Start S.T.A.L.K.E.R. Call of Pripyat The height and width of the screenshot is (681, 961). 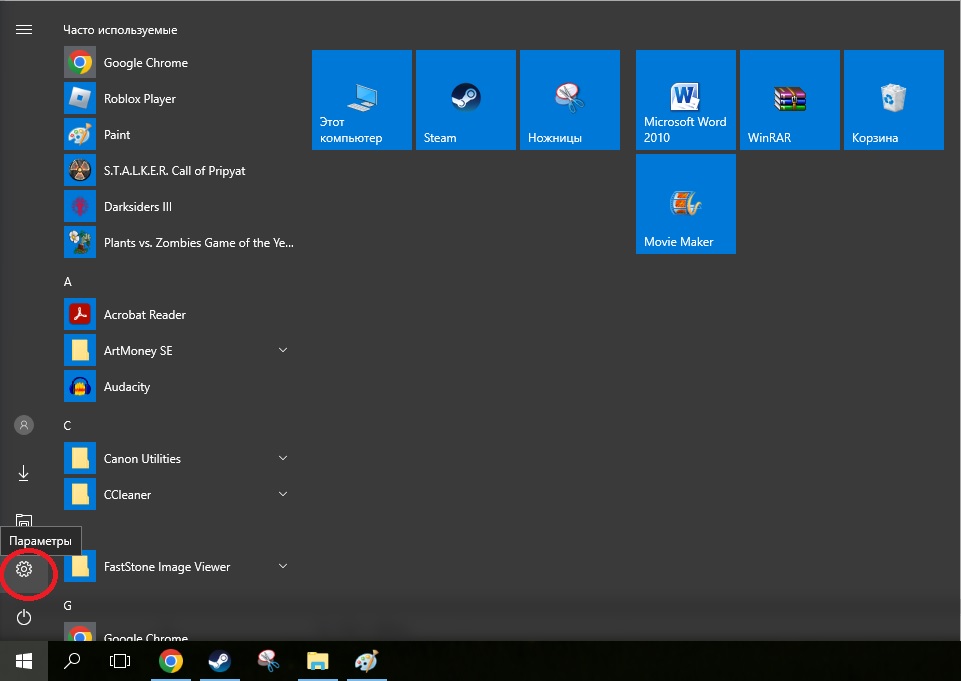coord(179,170)
